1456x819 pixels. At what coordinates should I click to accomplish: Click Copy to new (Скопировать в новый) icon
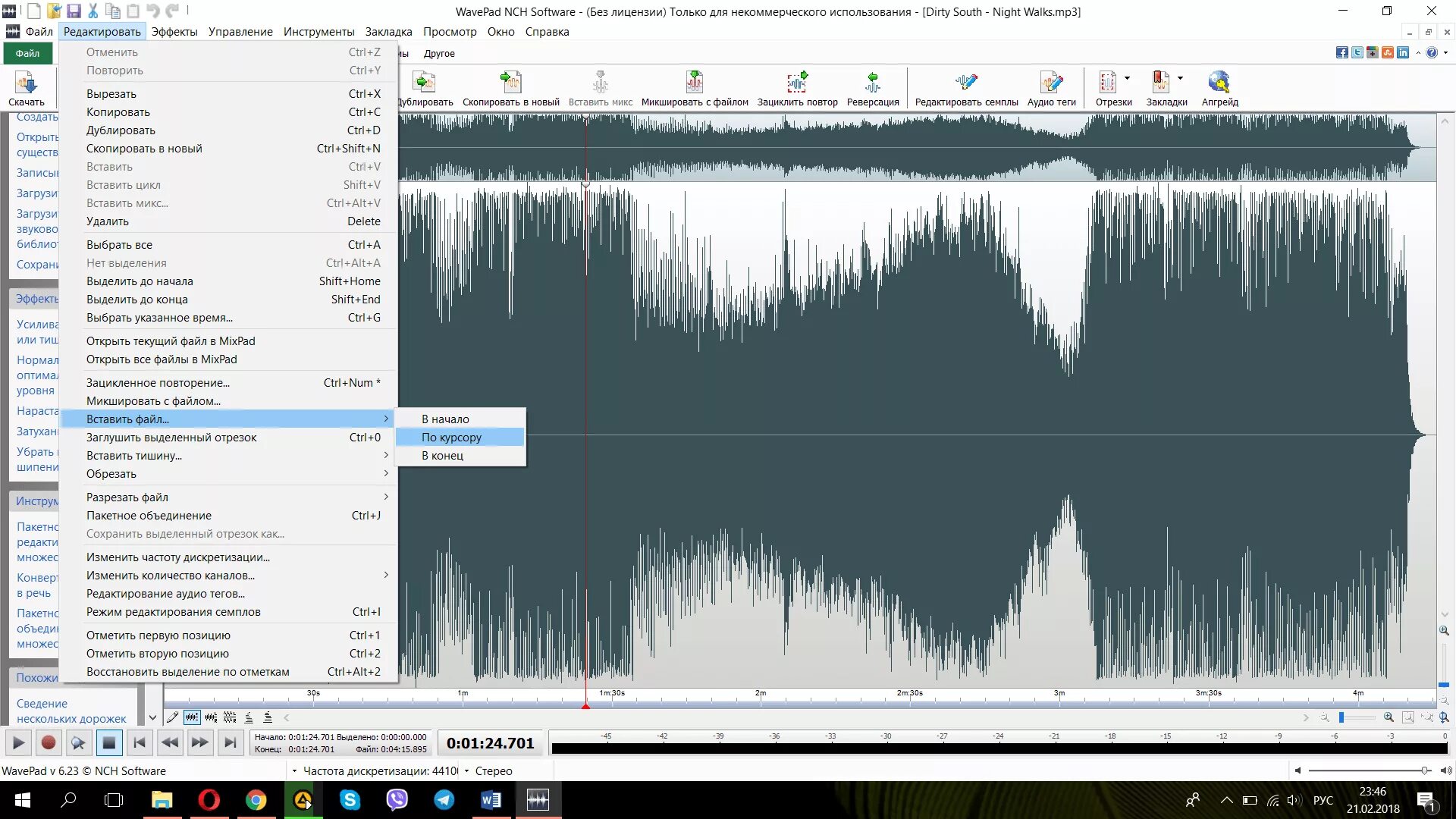510,83
